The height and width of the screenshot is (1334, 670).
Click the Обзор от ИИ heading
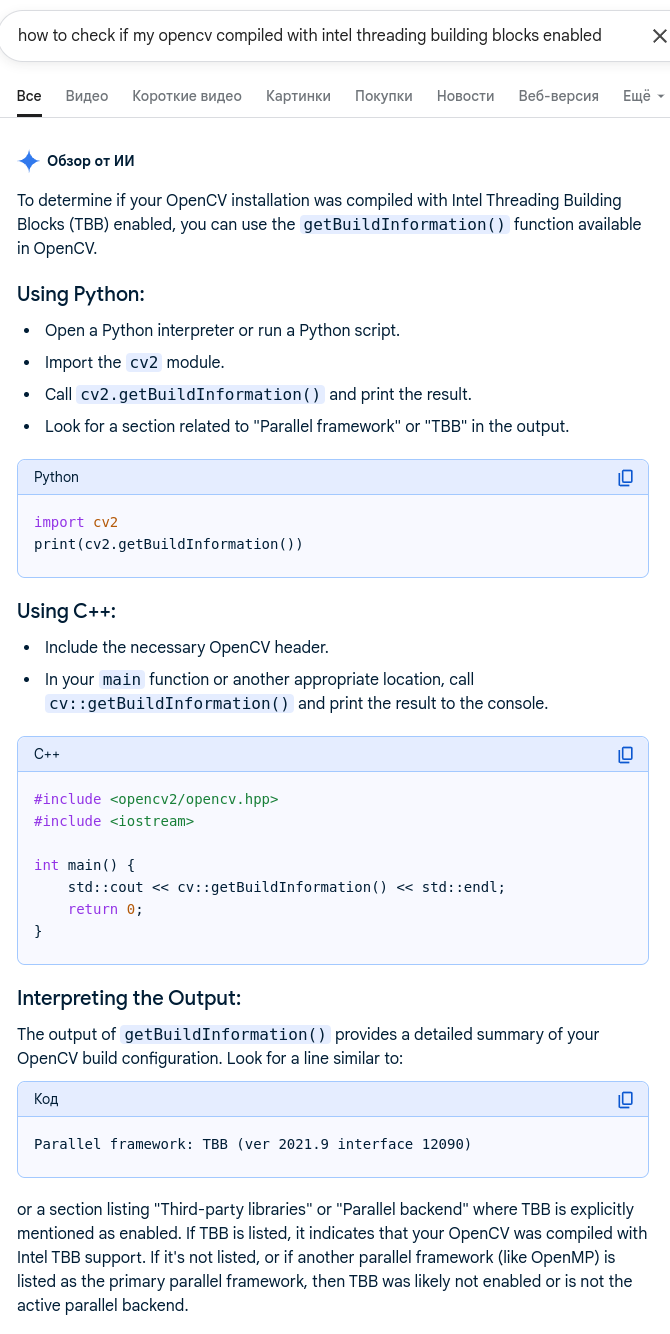tap(104, 161)
